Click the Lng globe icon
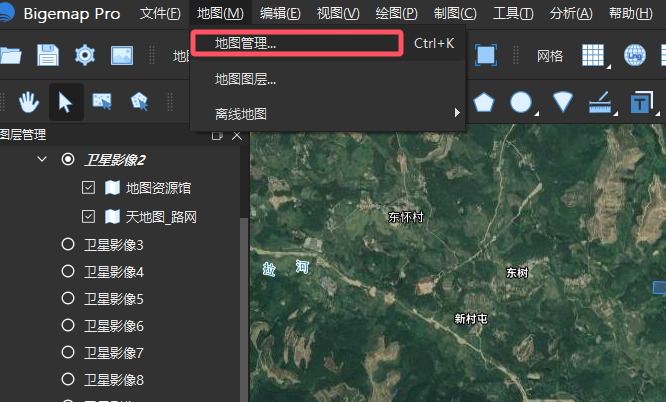 coord(635,55)
